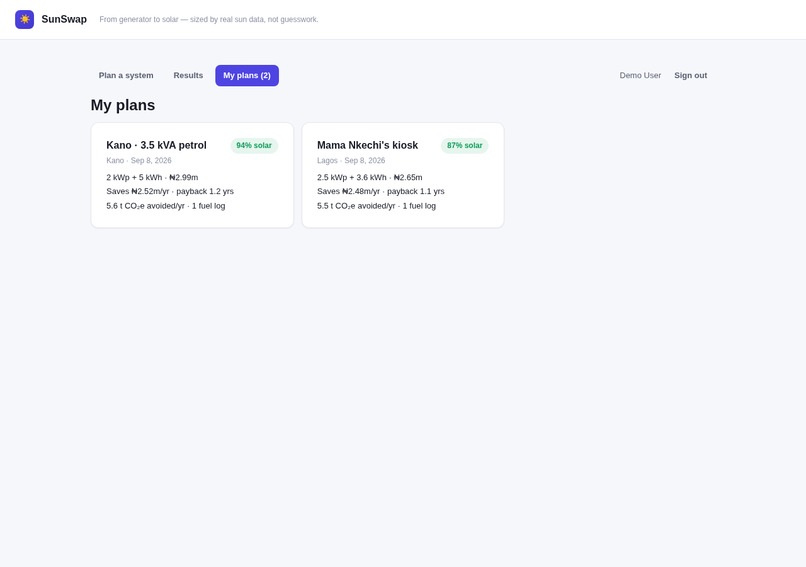The height and width of the screenshot is (567, 806).
Task: Click Saves ₦2.48m/yr payback 1.1 yrs line
Action: pos(381,191)
